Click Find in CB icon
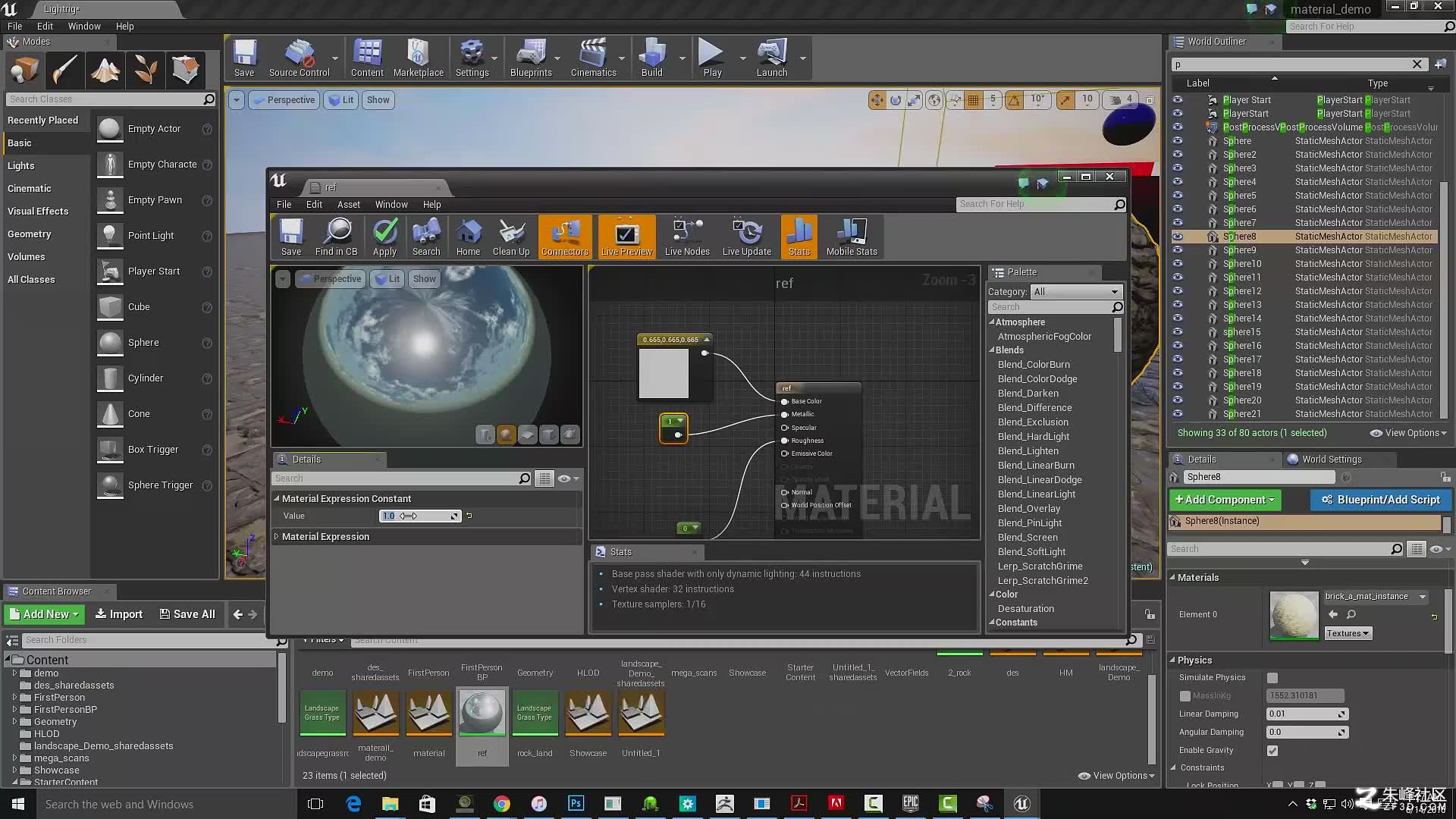 coord(336,237)
